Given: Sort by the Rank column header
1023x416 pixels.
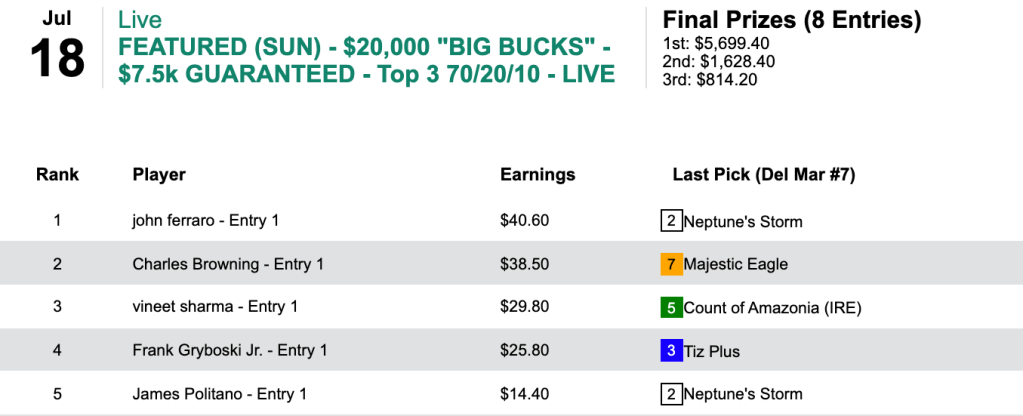Looking at the screenshot, I should coord(57,175).
